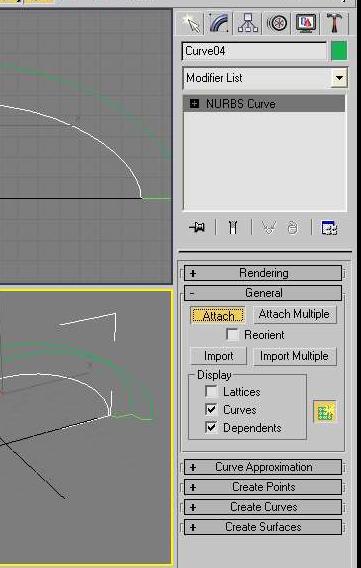Click Remove Modifier from stack icon
361x568 pixels.
pos(293,228)
